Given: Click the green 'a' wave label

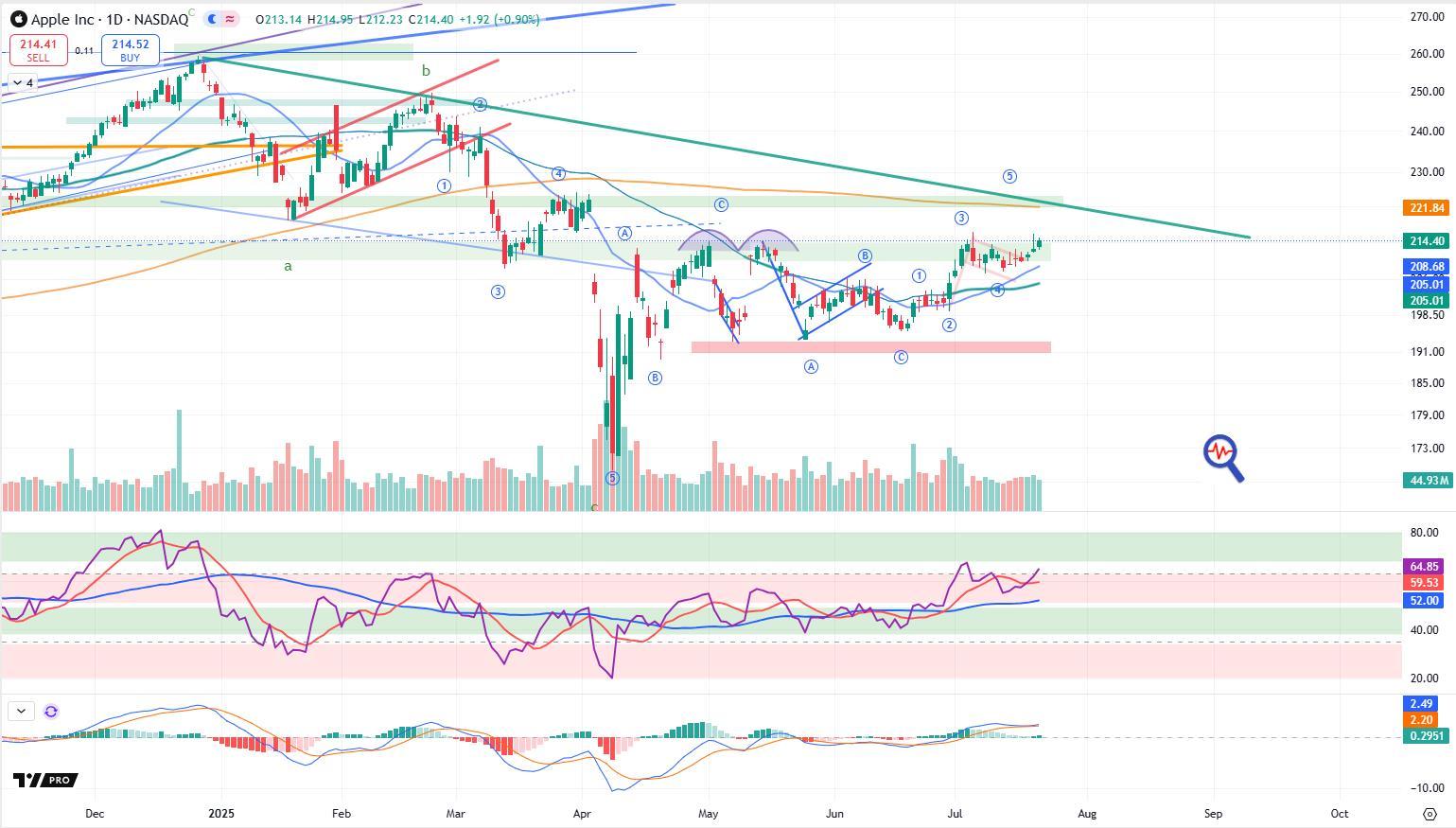Looking at the screenshot, I should pos(288,267).
